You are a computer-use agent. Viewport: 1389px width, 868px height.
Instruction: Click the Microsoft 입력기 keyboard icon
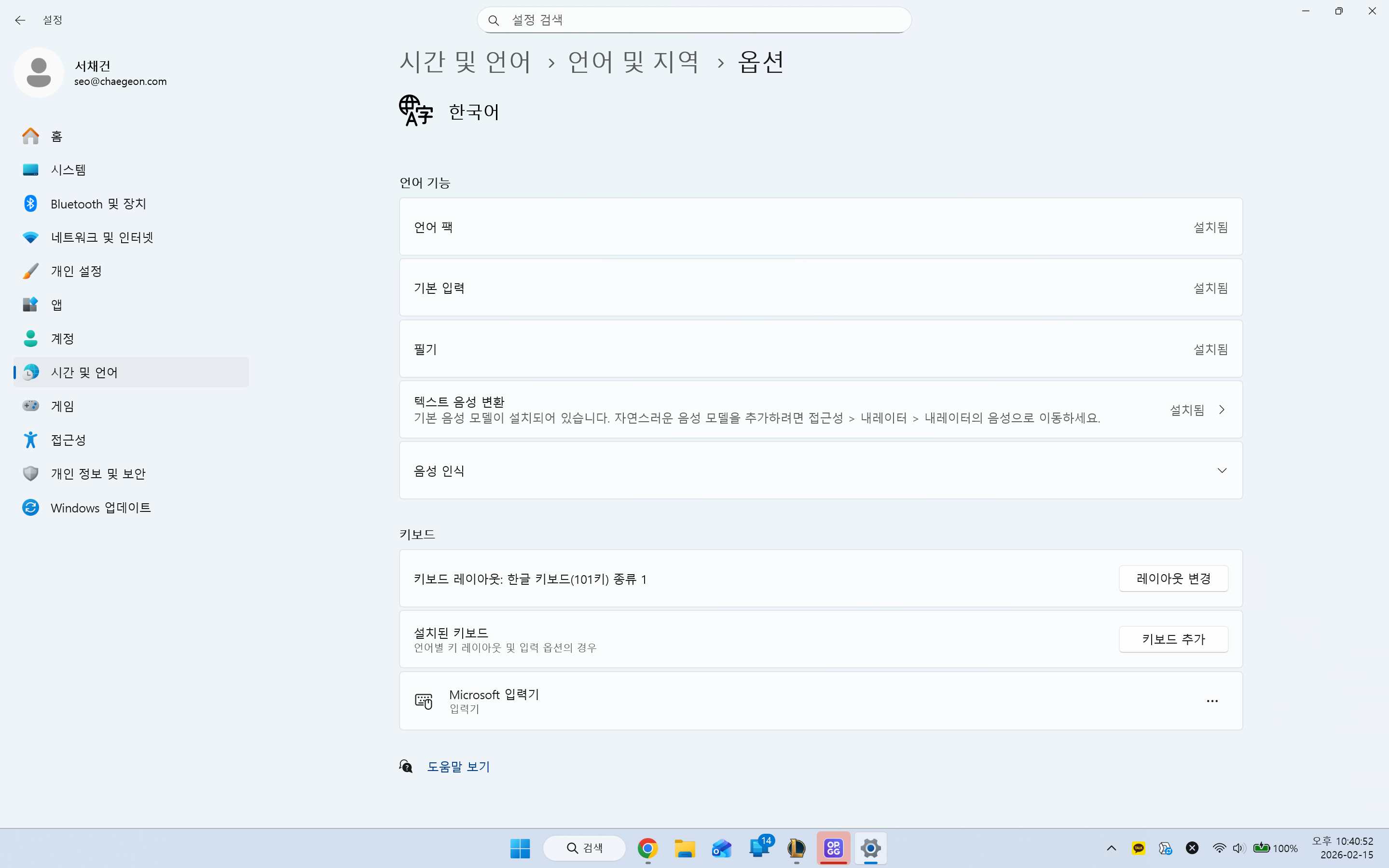[x=423, y=701]
